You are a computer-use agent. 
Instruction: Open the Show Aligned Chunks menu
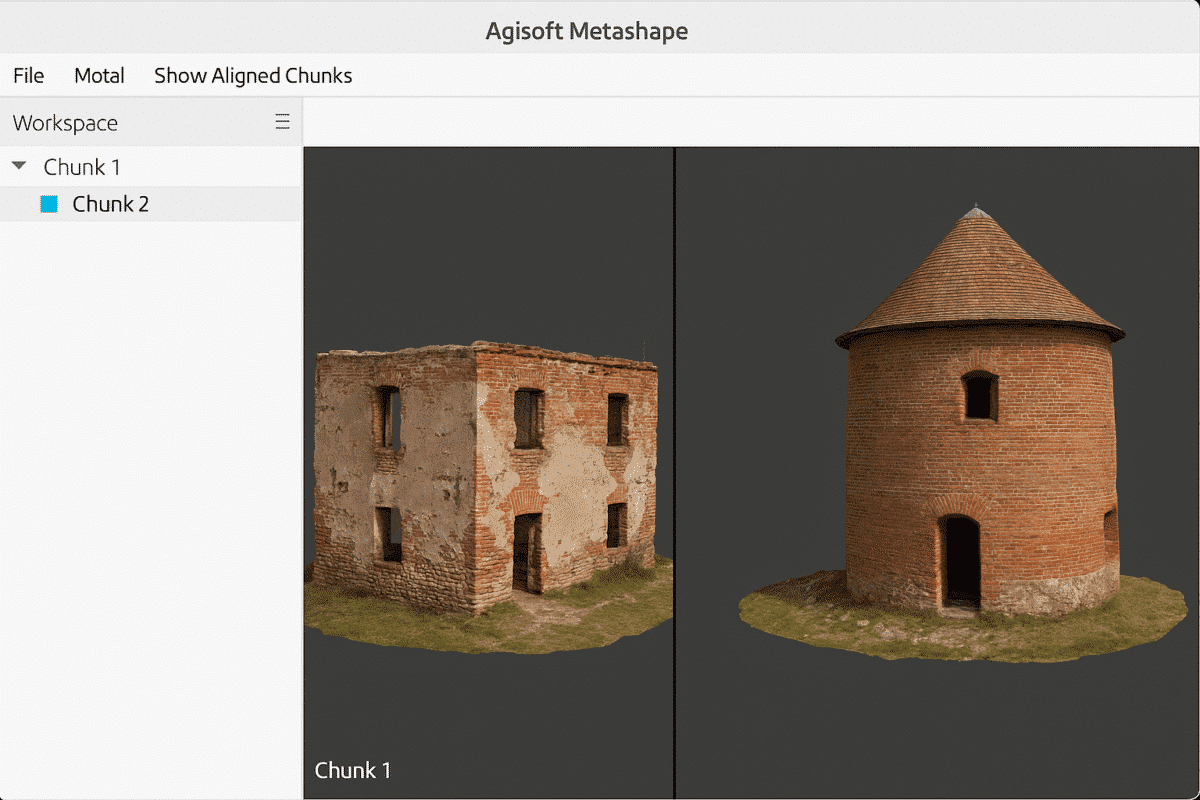(x=253, y=75)
